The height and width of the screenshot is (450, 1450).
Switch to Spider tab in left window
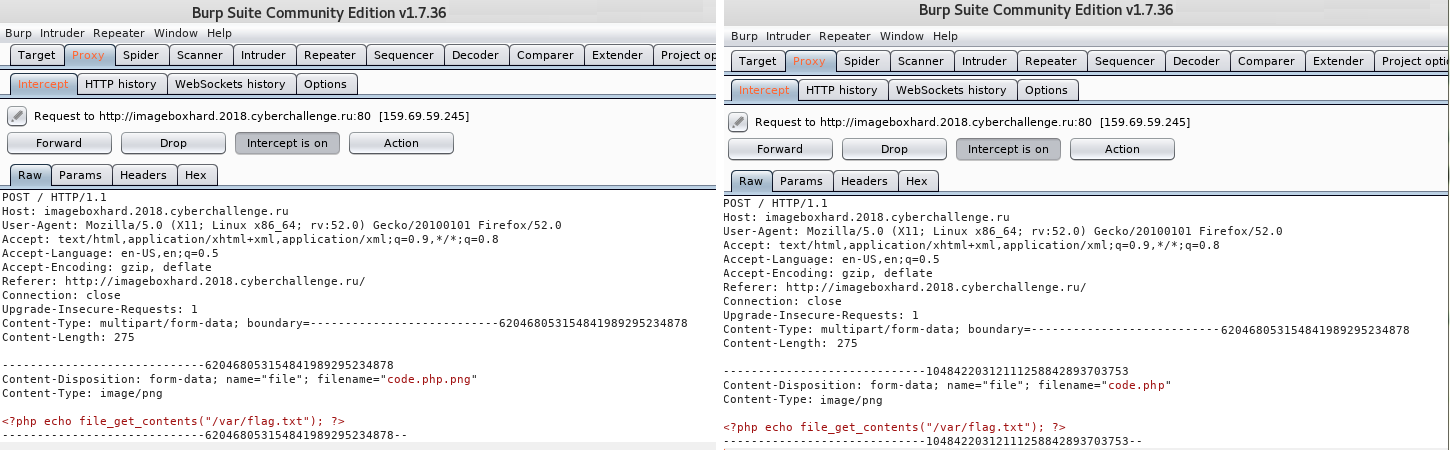tap(141, 55)
